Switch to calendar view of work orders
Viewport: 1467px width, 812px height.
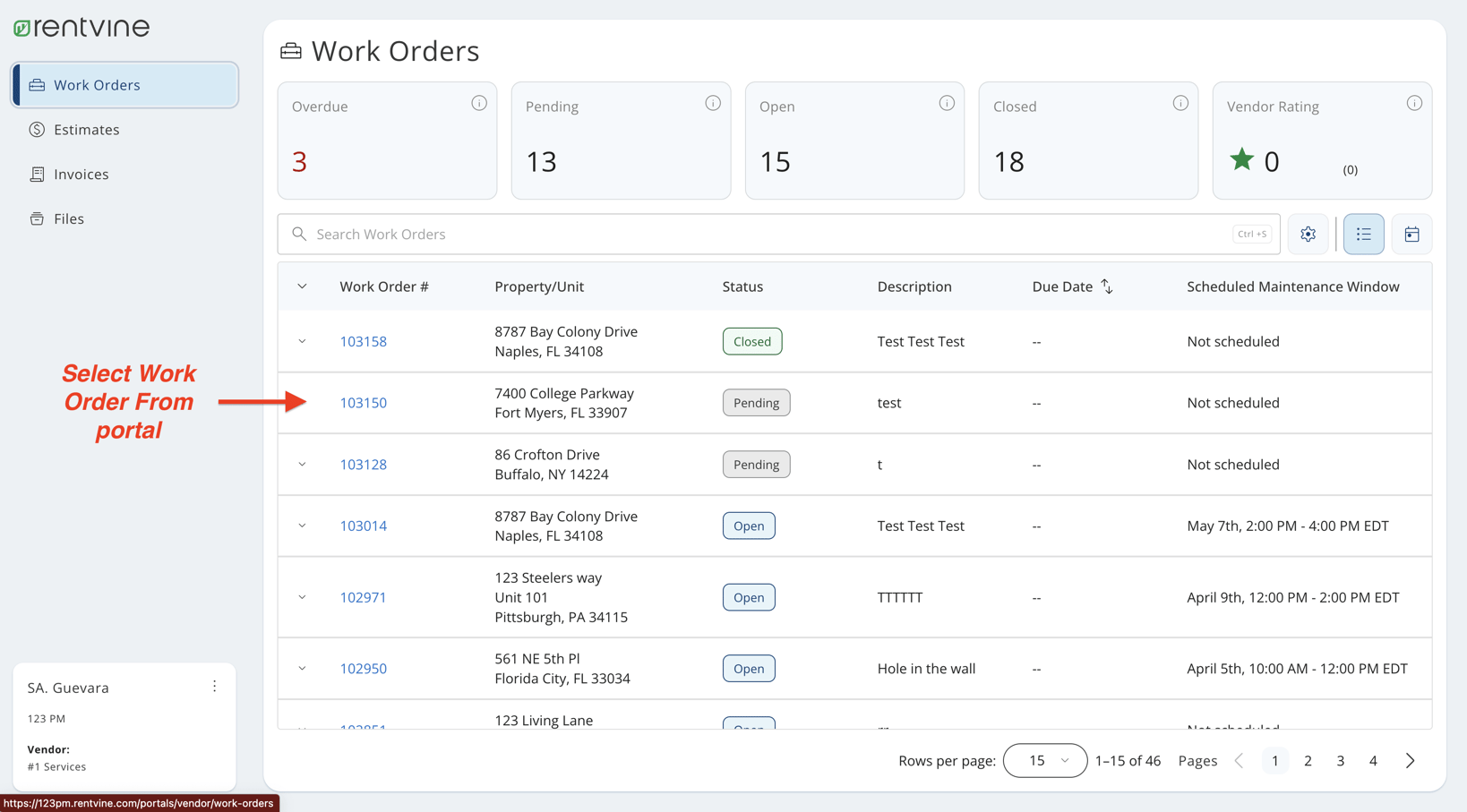[x=1411, y=234]
